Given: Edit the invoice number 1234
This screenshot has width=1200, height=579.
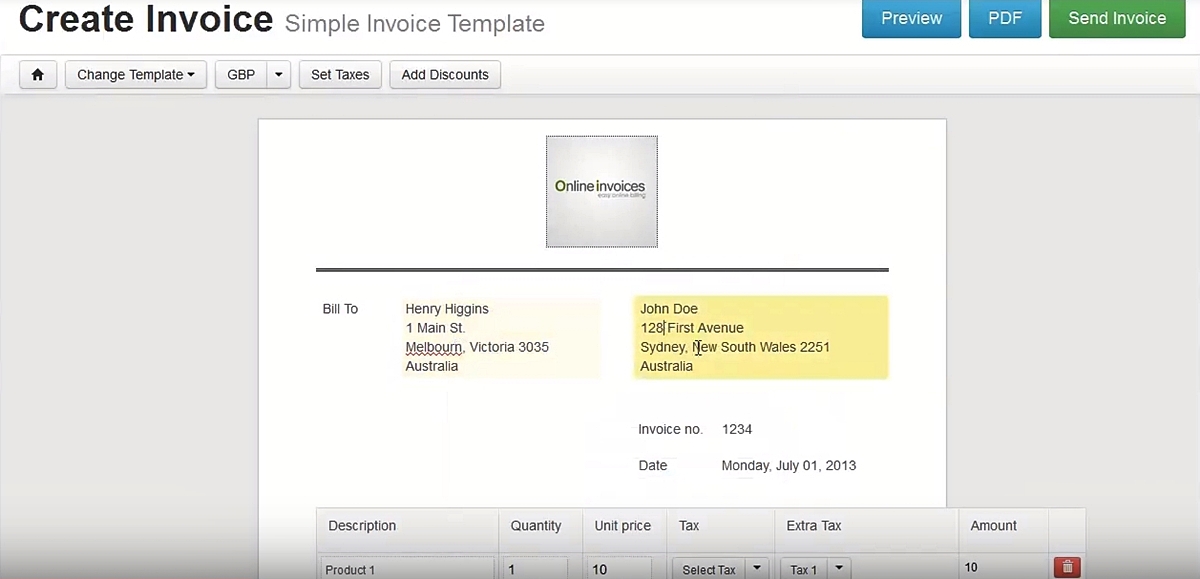Looking at the screenshot, I should pos(737,430).
